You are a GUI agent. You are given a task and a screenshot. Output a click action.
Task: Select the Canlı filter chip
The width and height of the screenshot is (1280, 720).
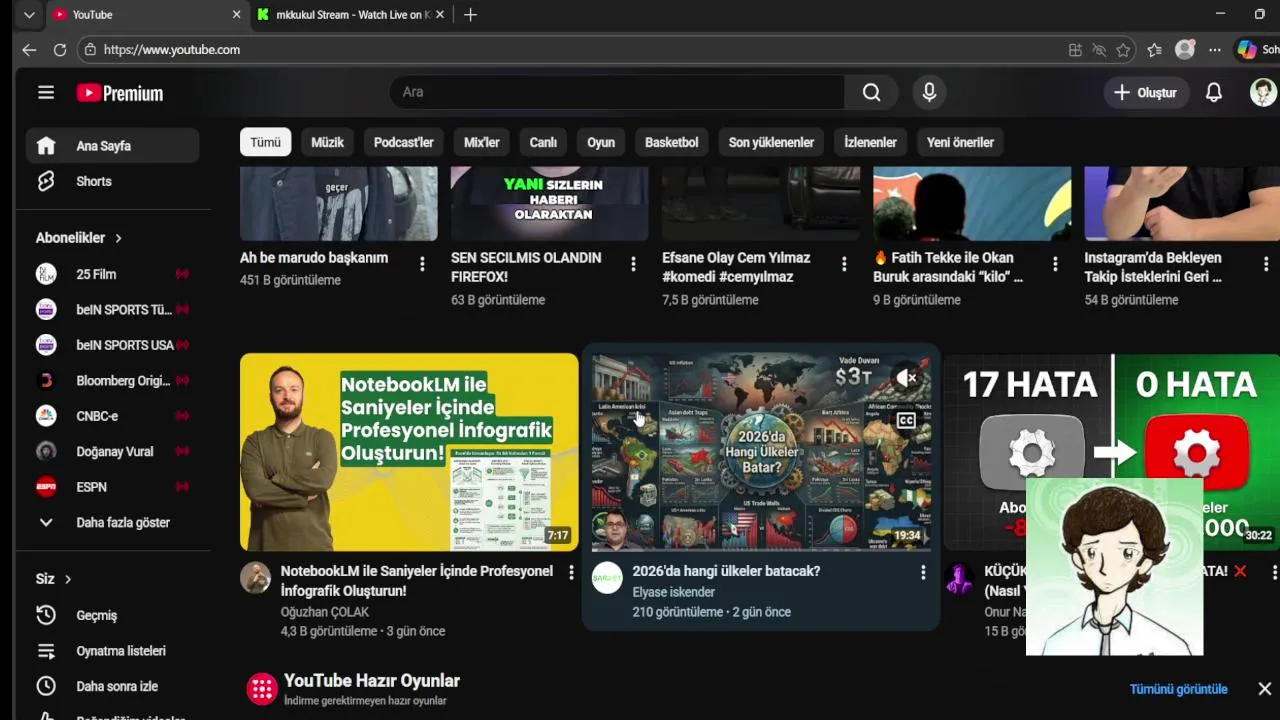[x=543, y=142]
